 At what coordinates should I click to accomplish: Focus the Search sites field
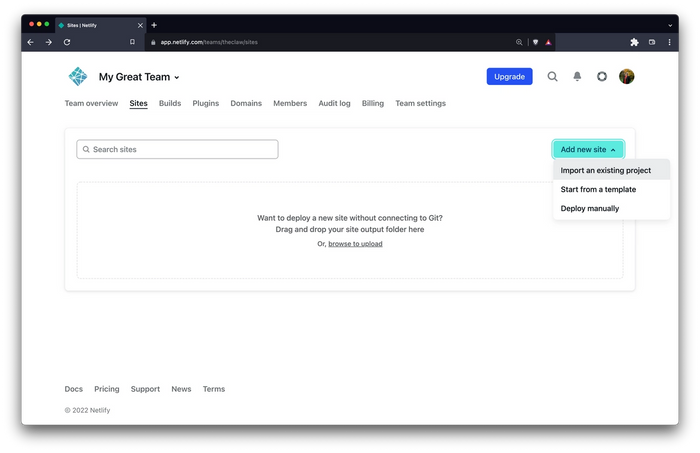click(x=177, y=149)
